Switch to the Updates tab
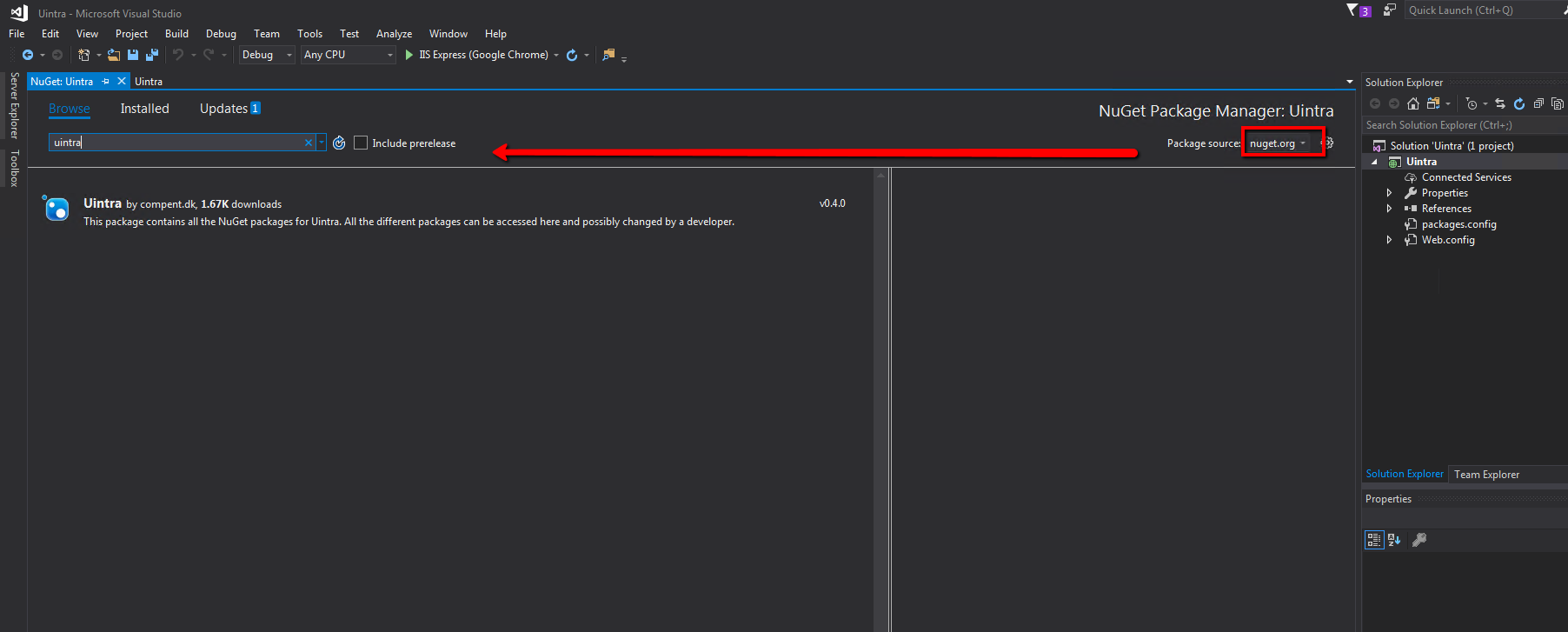Image resolution: width=1568 pixels, height=632 pixels. click(229, 109)
